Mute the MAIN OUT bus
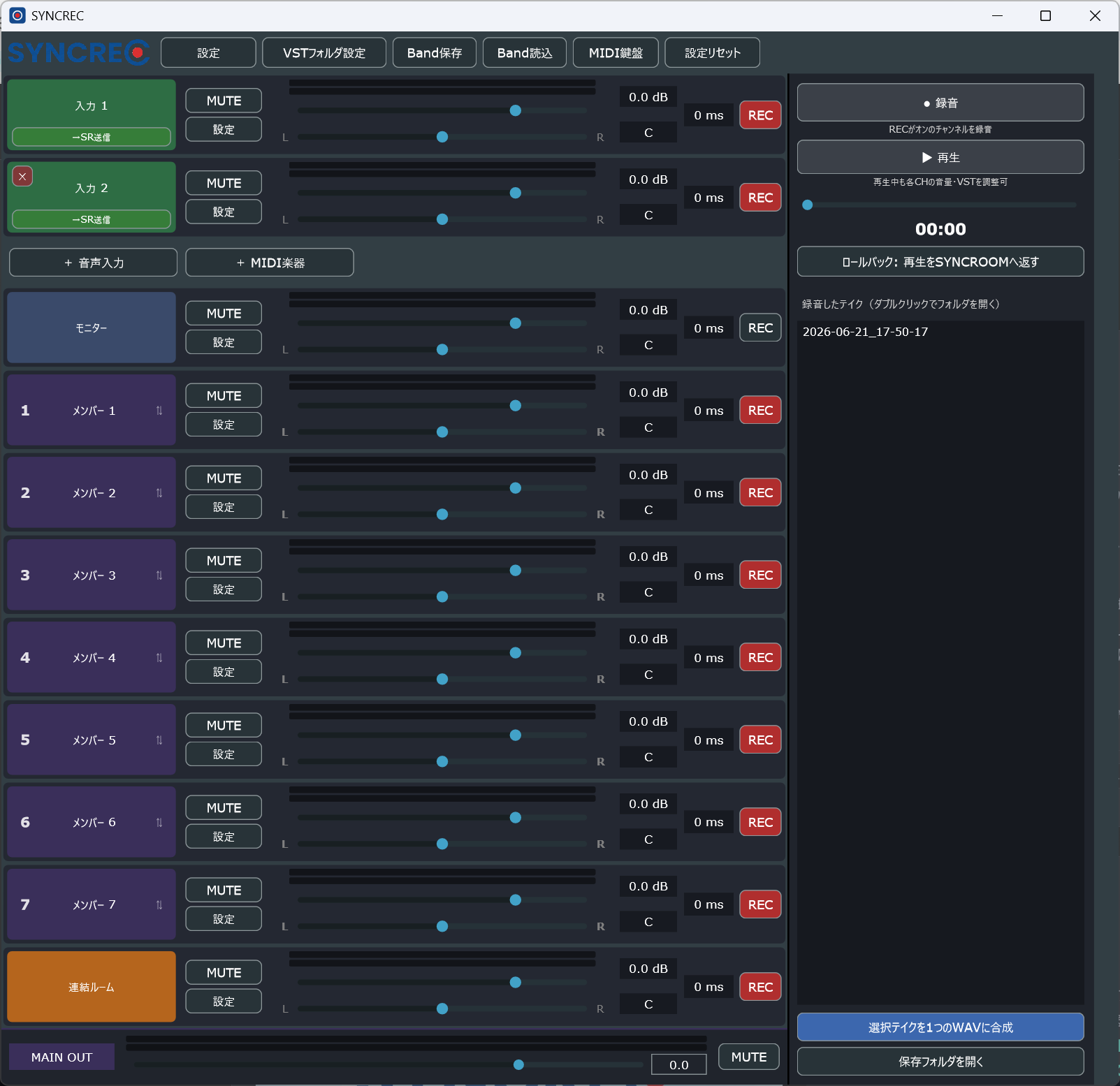Viewport: 1120px width, 1086px height. coord(749,1057)
